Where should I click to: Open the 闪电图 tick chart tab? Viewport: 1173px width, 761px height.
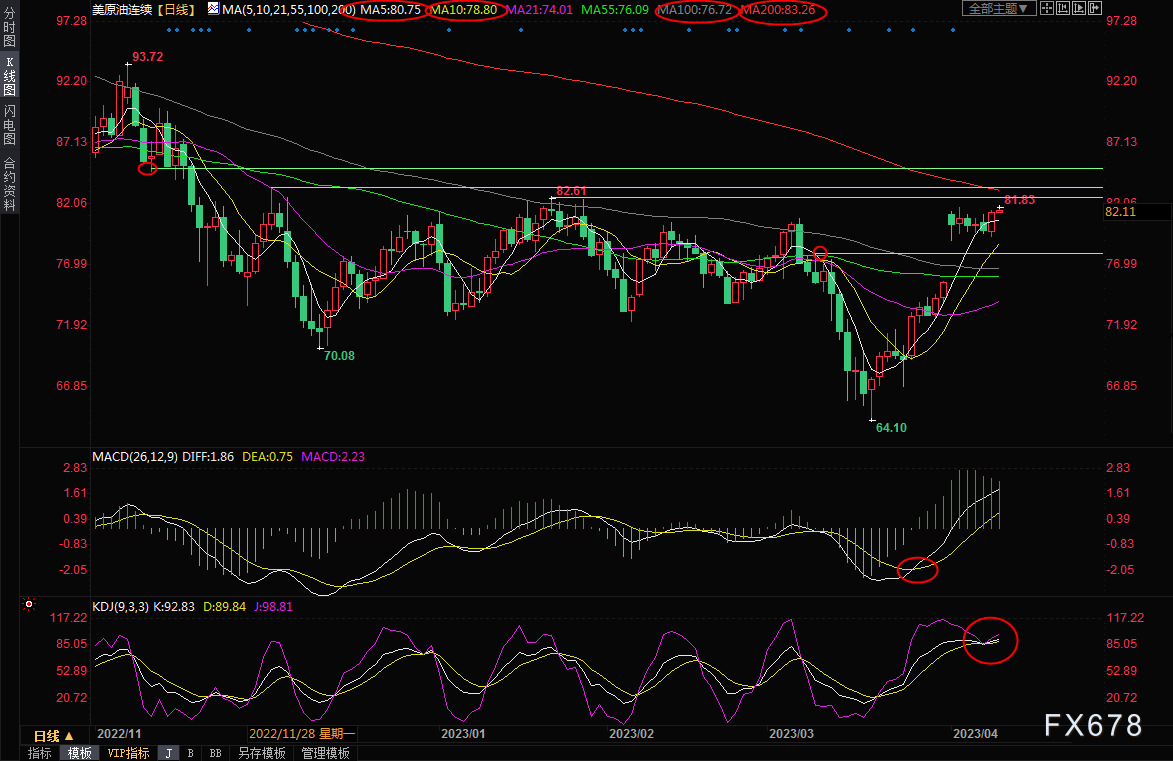tap(9, 125)
